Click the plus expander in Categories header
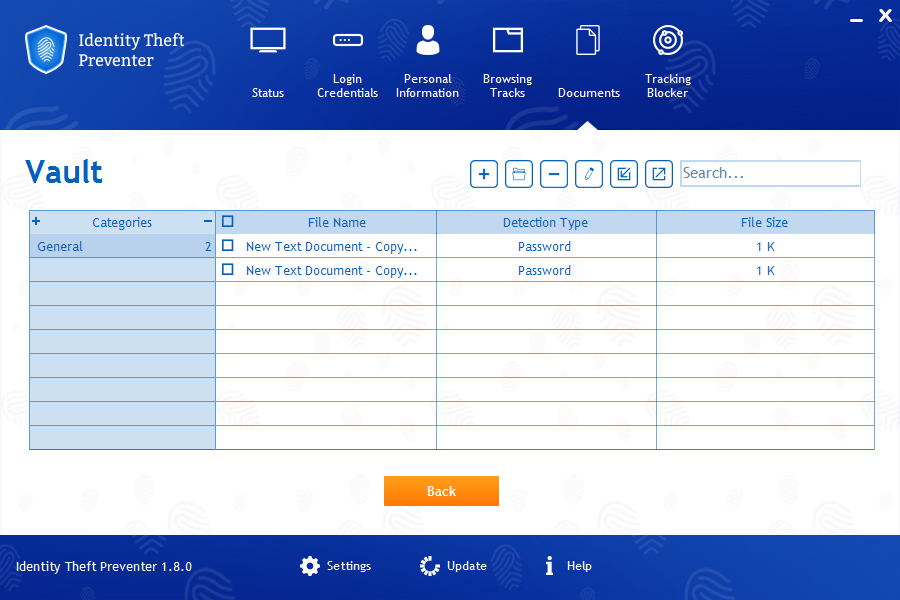This screenshot has width=900, height=600. (x=36, y=221)
